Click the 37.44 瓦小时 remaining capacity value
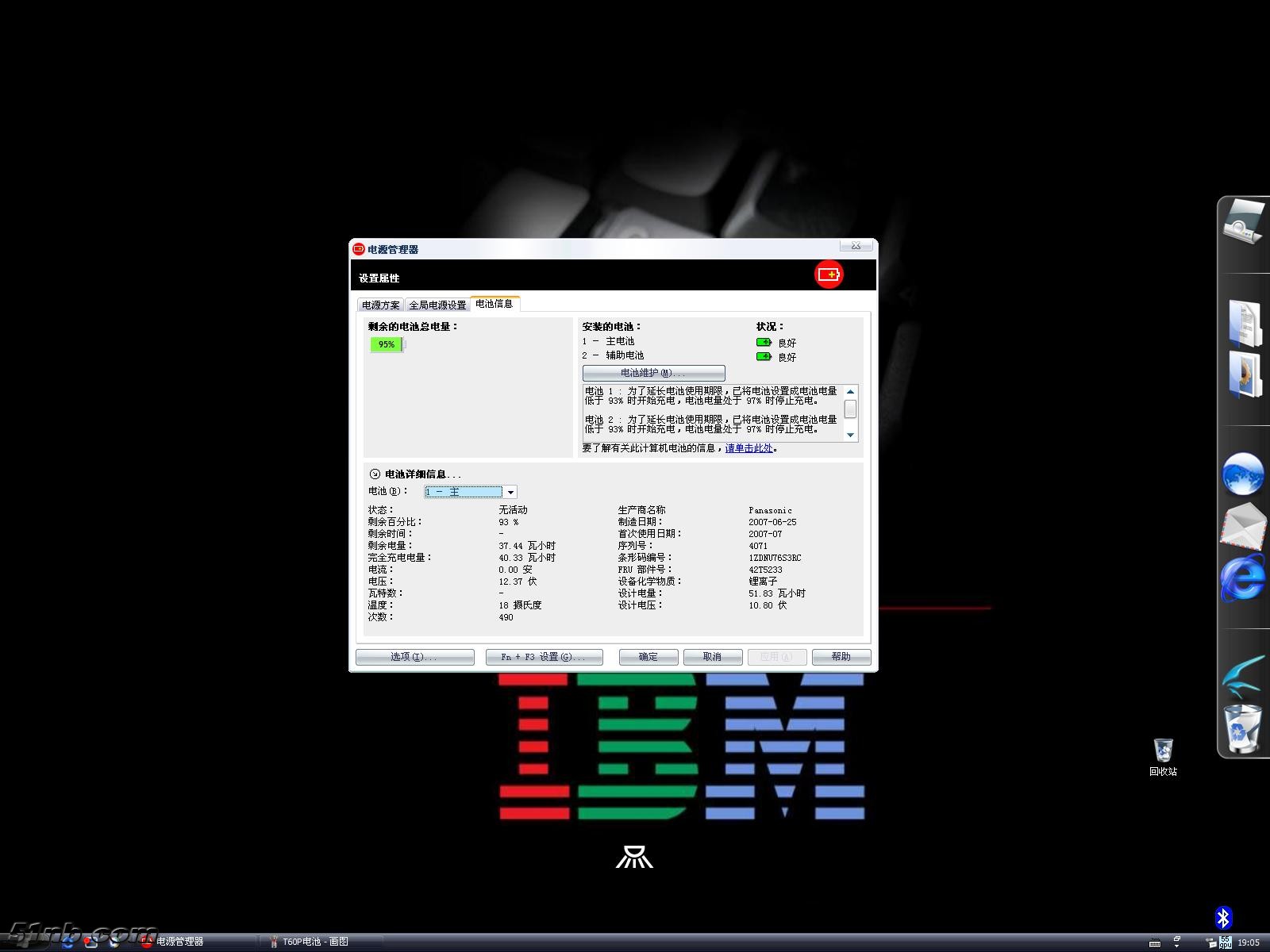The width and height of the screenshot is (1270, 952). click(x=527, y=546)
